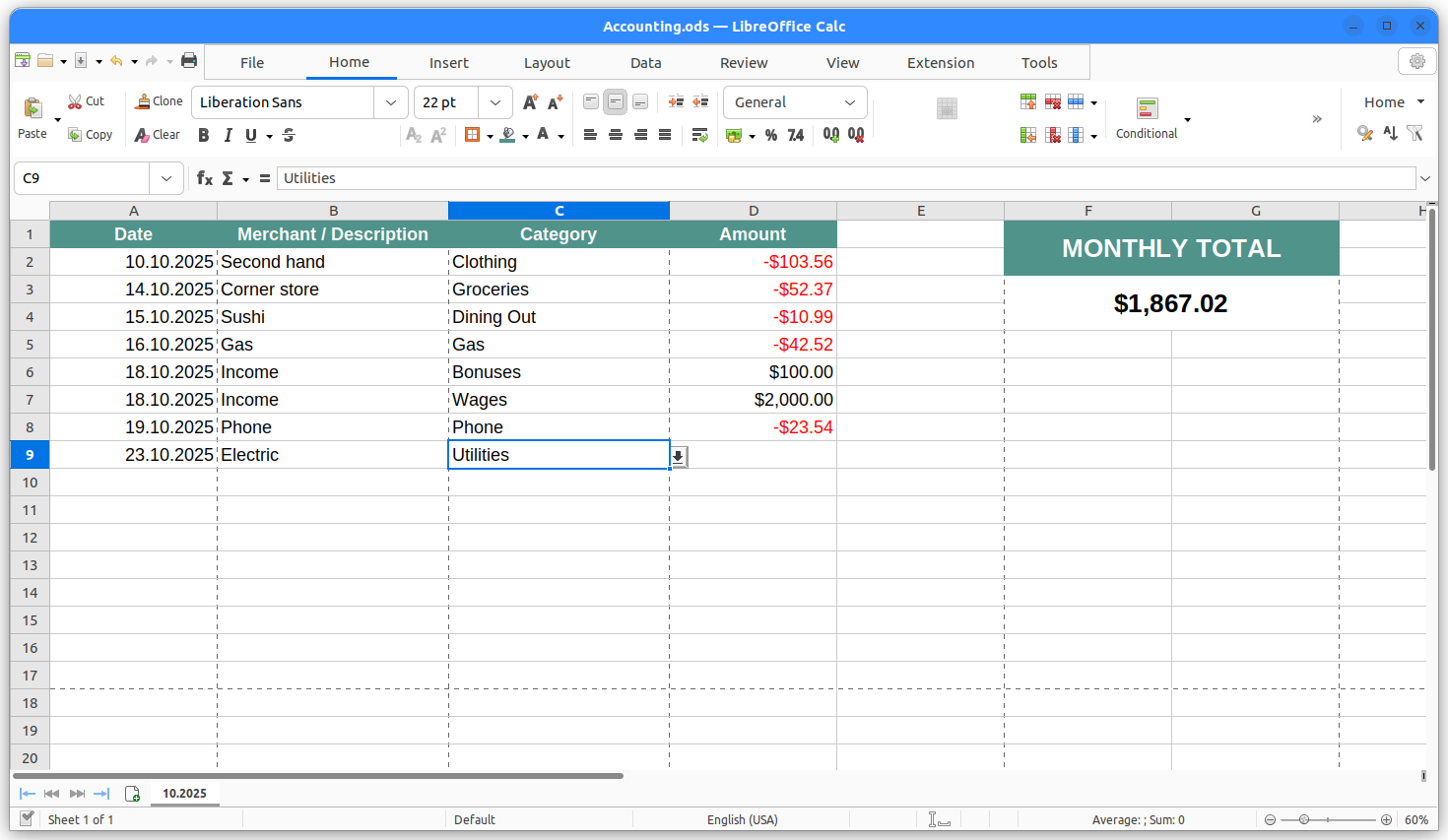Click the Insert Rows Above icon
Image resolution: width=1448 pixels, height=840 pixels.
click(x=1027, y=101)
